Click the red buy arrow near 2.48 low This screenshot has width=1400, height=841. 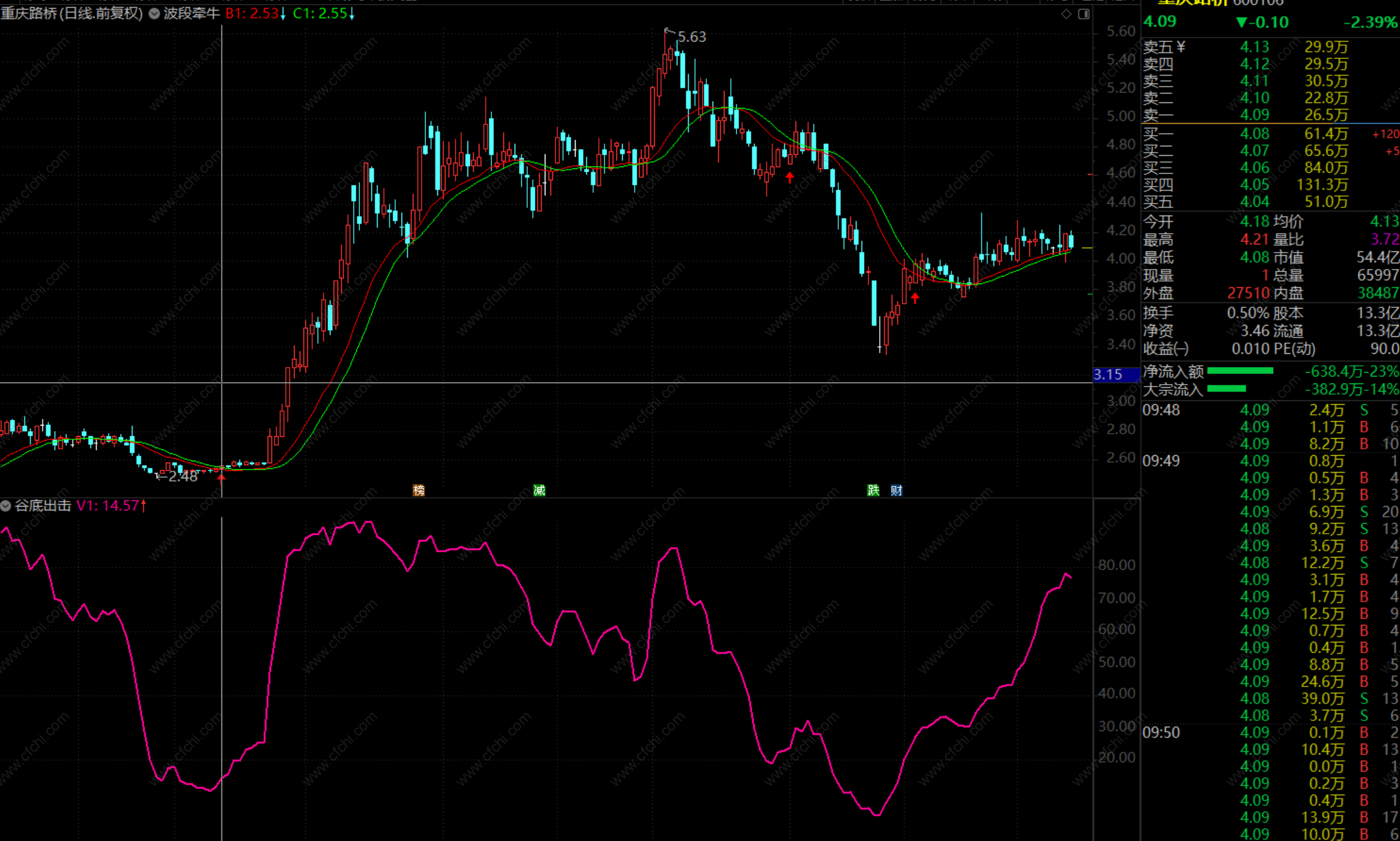click(x=221, y=478)
